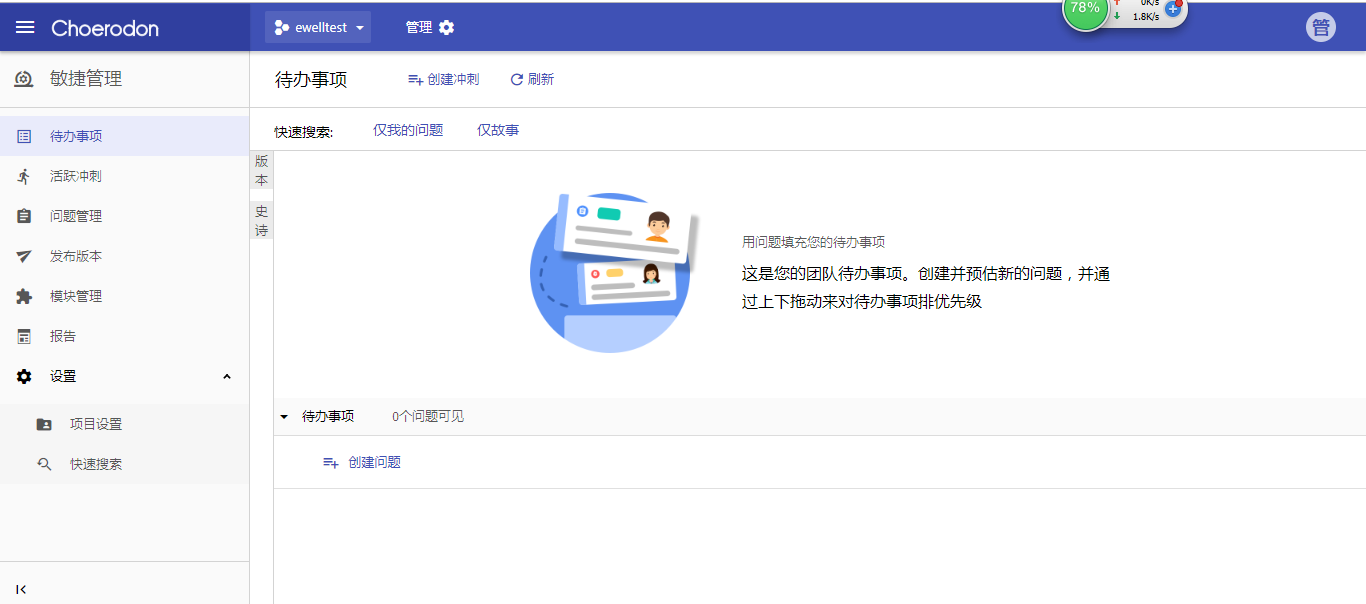Open 报告 in the sidebar

coord(125,336)
